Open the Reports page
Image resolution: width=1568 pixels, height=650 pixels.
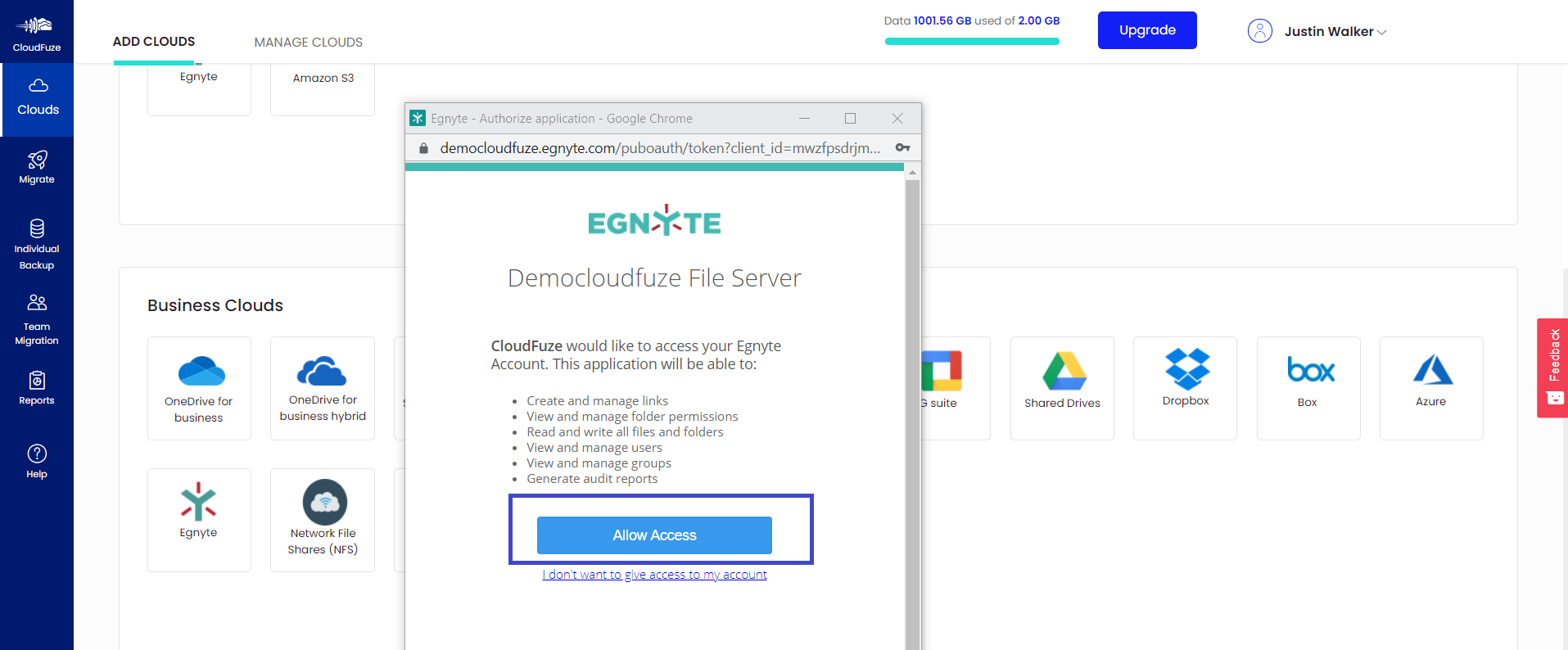[37, 388]
